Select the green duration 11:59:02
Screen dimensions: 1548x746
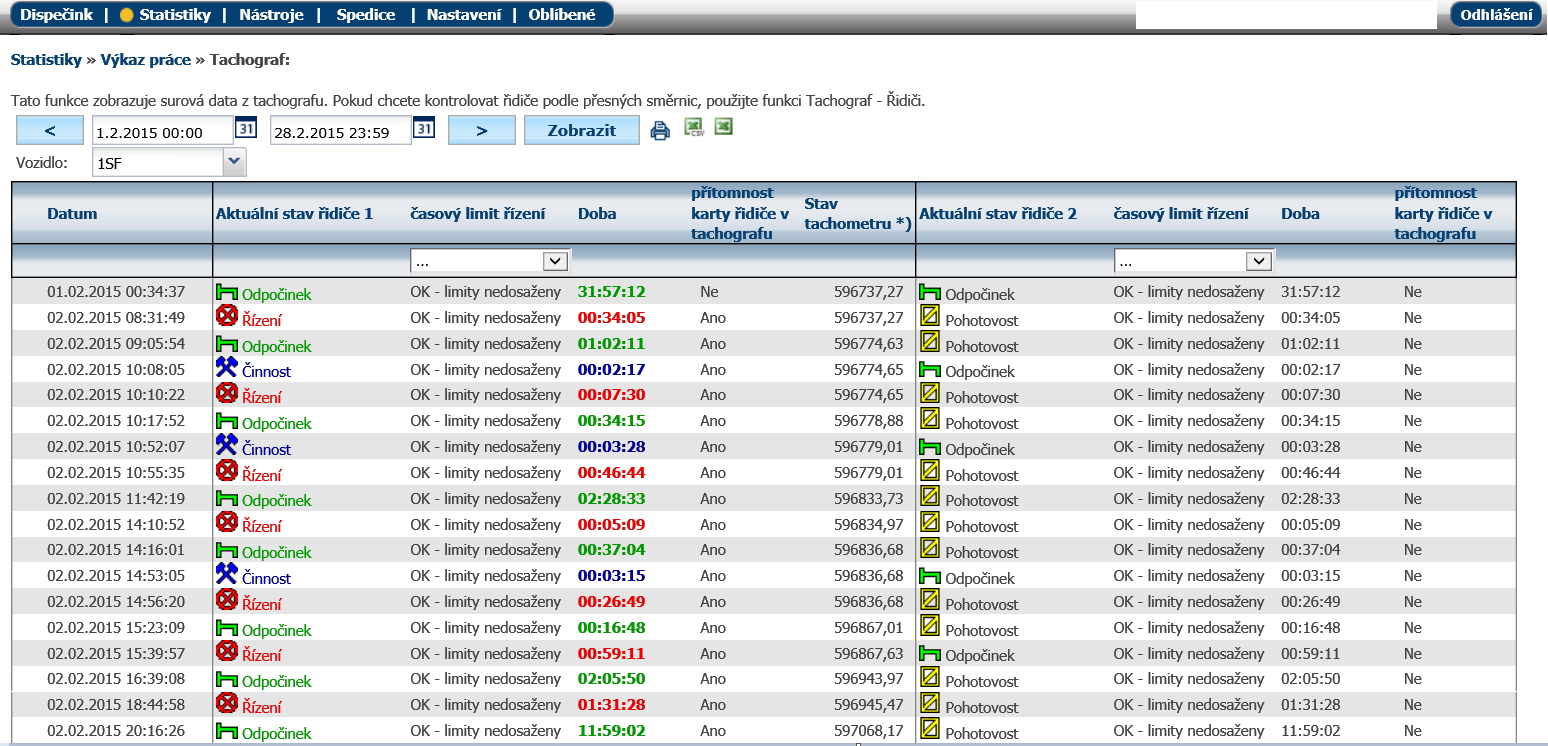[612, 731]
